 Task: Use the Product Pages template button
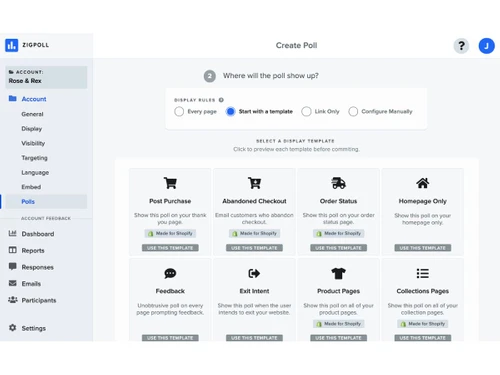338,338
